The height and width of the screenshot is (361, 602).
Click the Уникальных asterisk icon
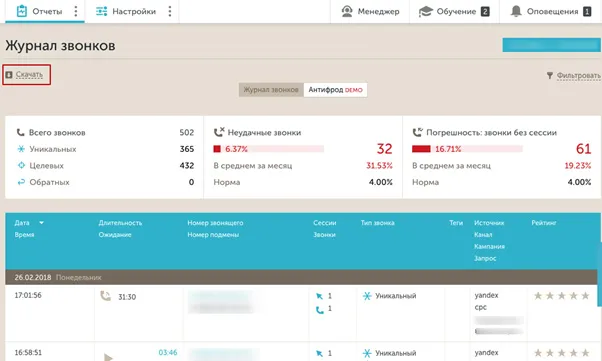click(x=21, y=149)
